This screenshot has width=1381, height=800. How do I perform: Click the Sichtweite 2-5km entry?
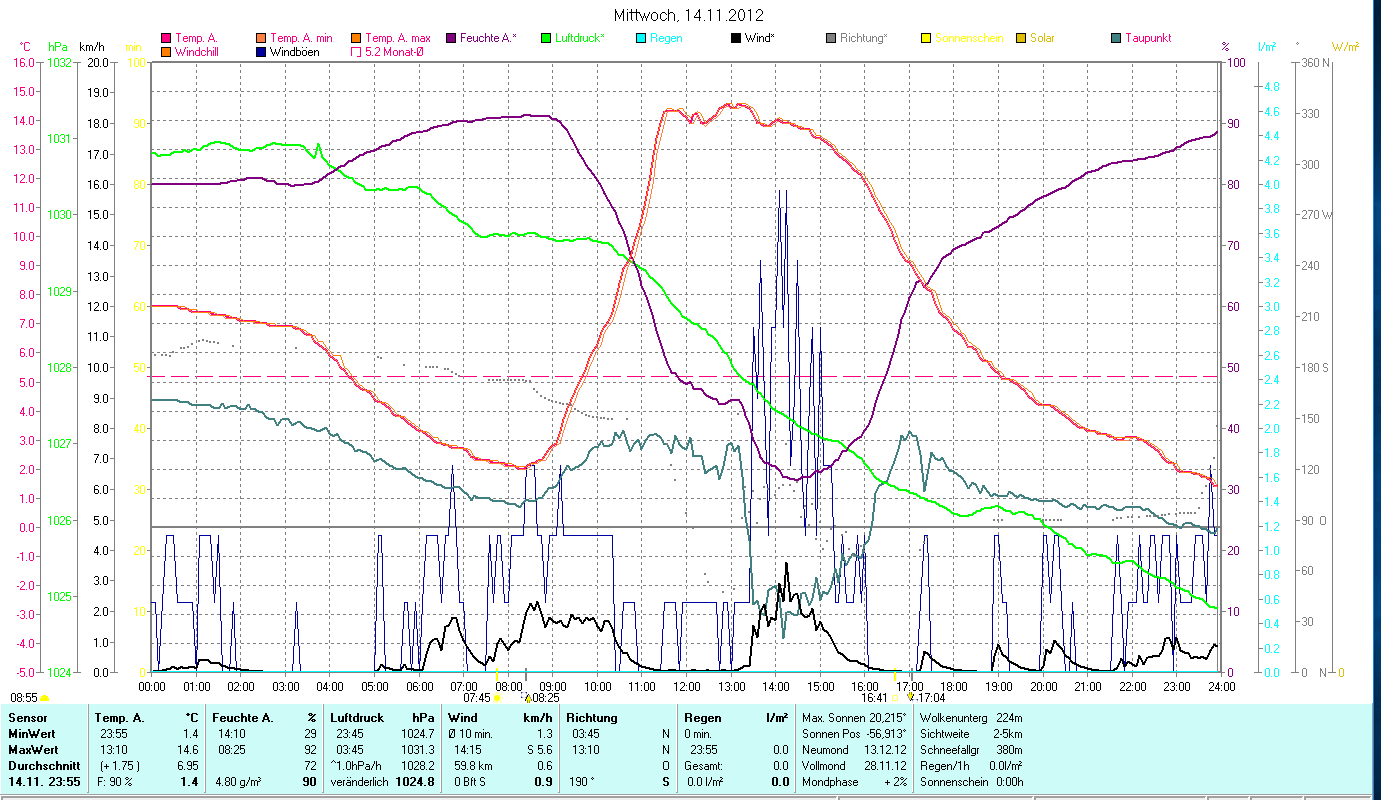pyautogui.click(x=971, y=733)
